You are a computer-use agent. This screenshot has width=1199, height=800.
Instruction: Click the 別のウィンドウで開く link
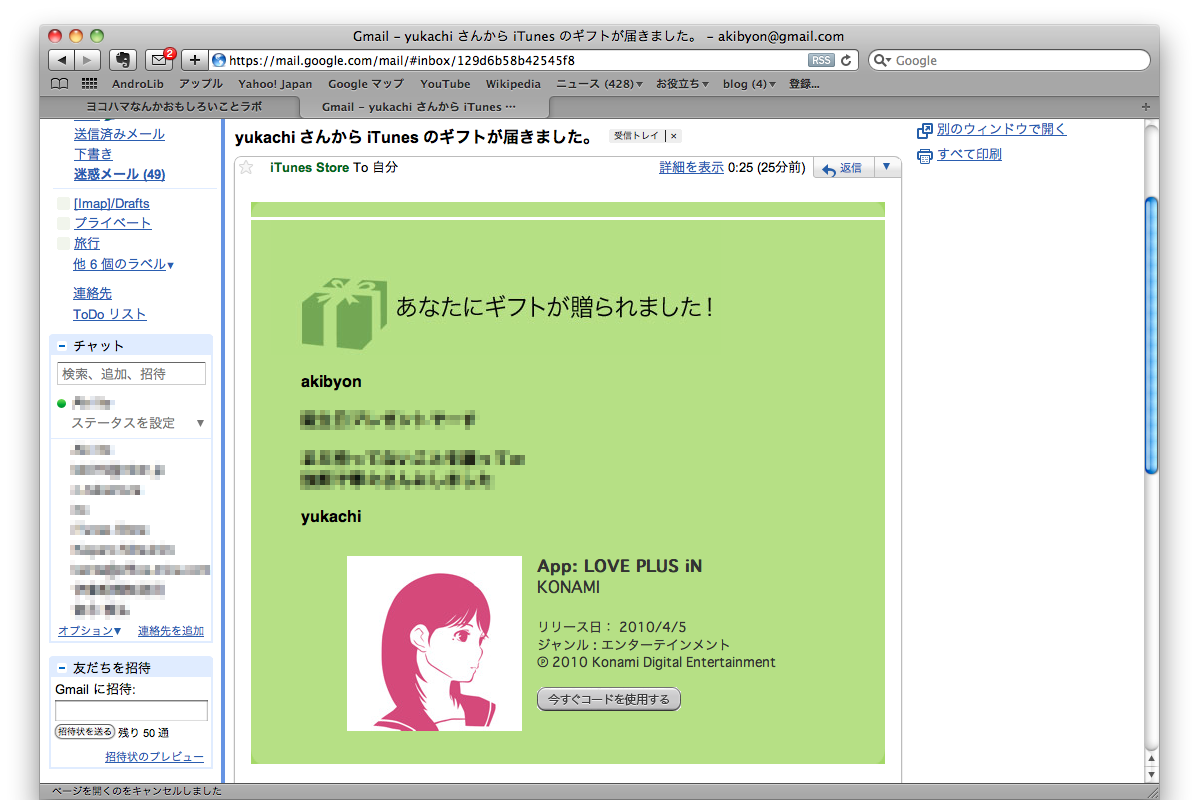click(x=1002, y=129)
